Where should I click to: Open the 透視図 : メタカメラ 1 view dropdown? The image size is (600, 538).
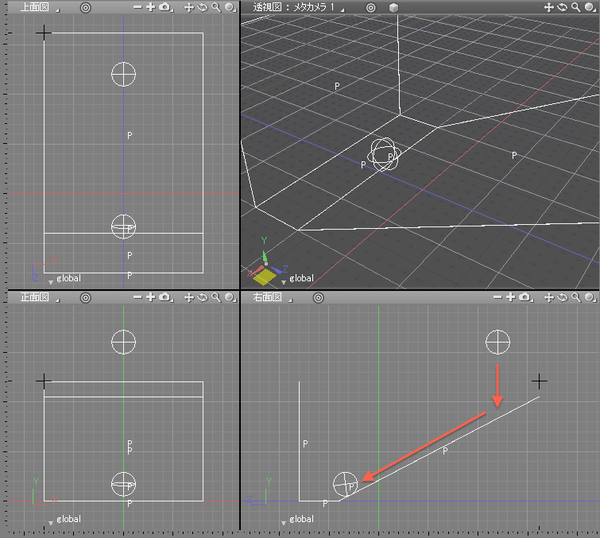(298, 7)
